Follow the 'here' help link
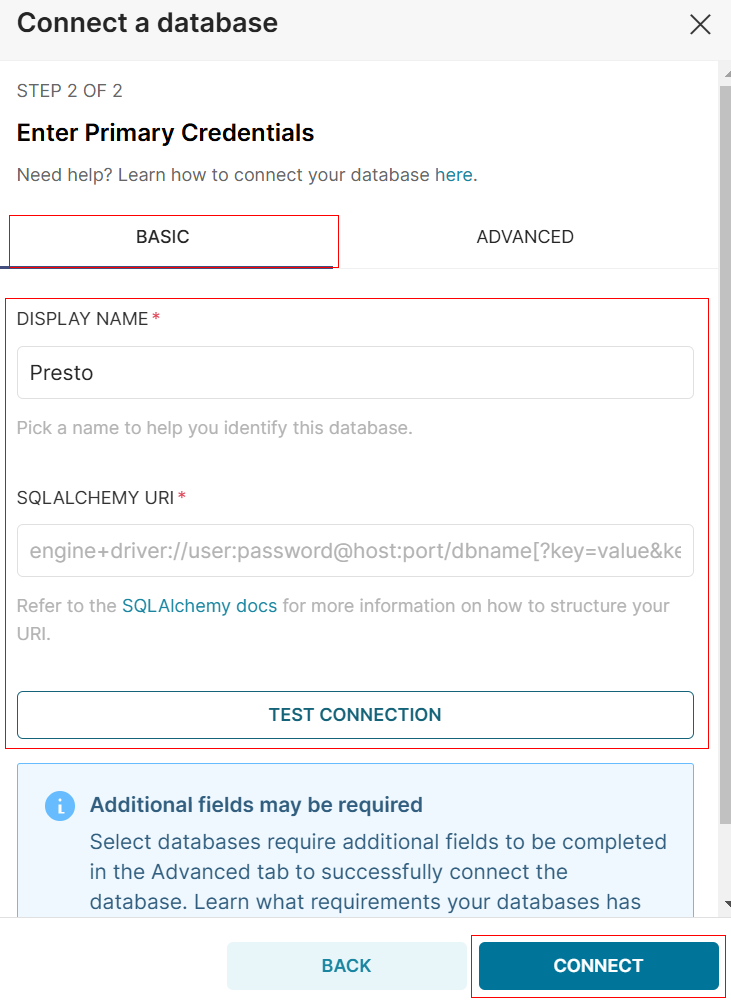The image size is (731, 1008). tap(453, 175)
